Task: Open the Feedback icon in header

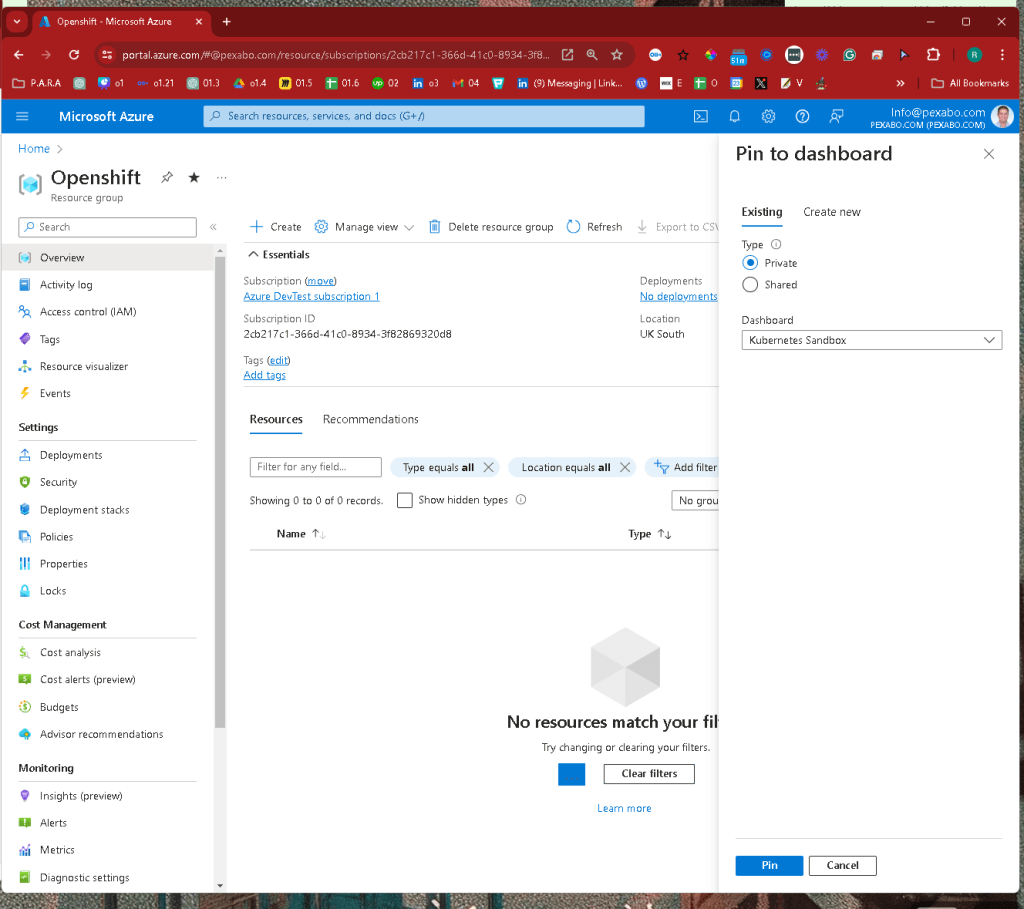Action: (837, 116)
